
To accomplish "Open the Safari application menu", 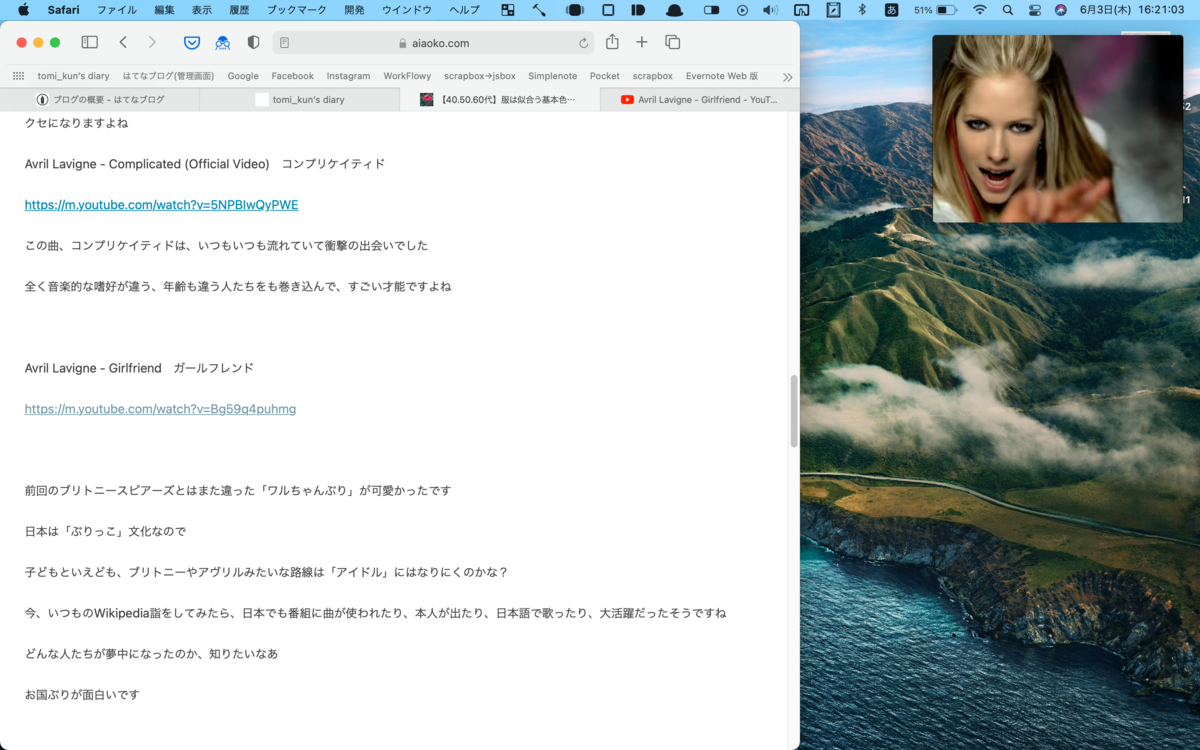I will point(64,10).
